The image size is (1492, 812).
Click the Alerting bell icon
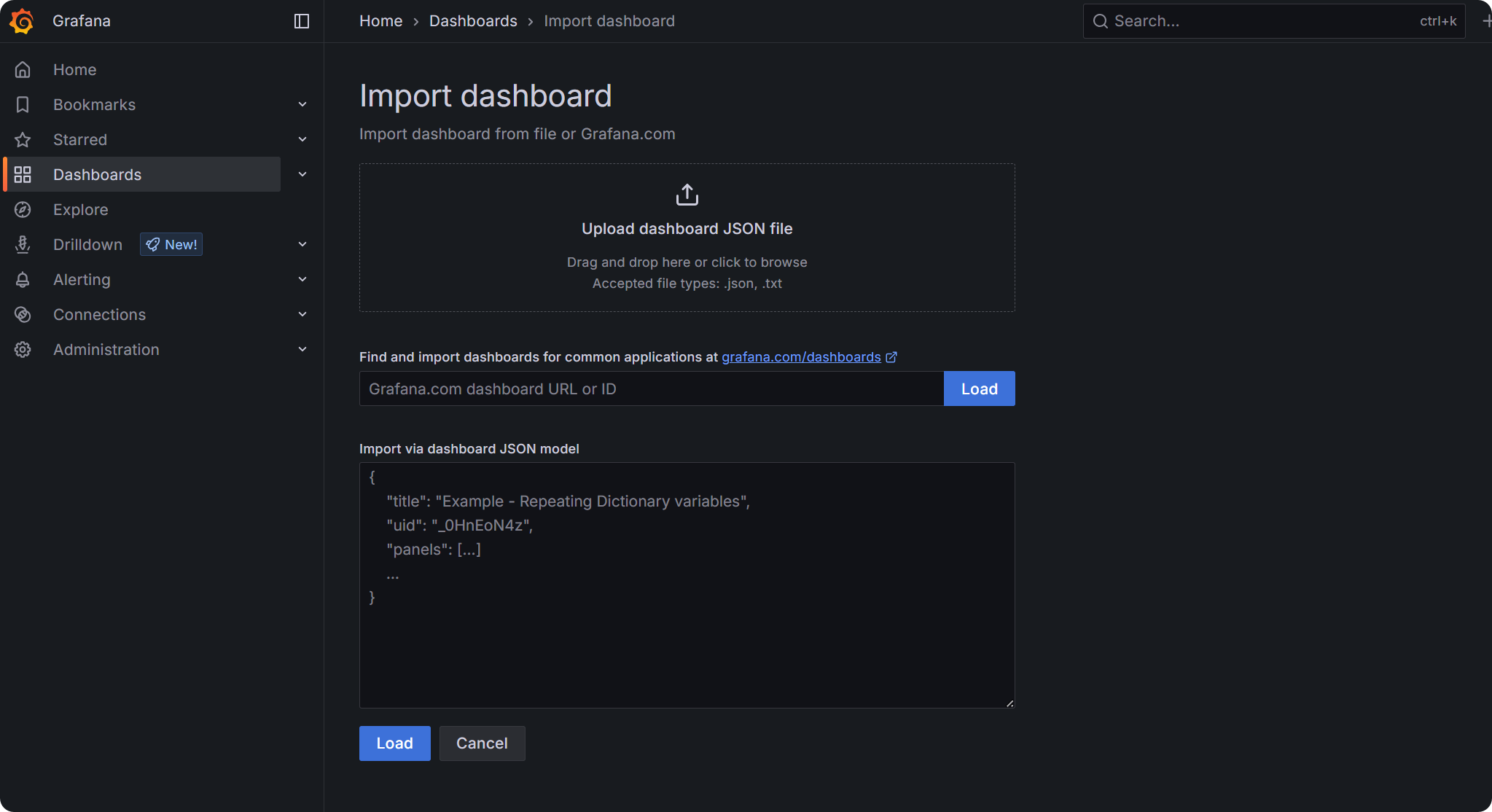23,280
